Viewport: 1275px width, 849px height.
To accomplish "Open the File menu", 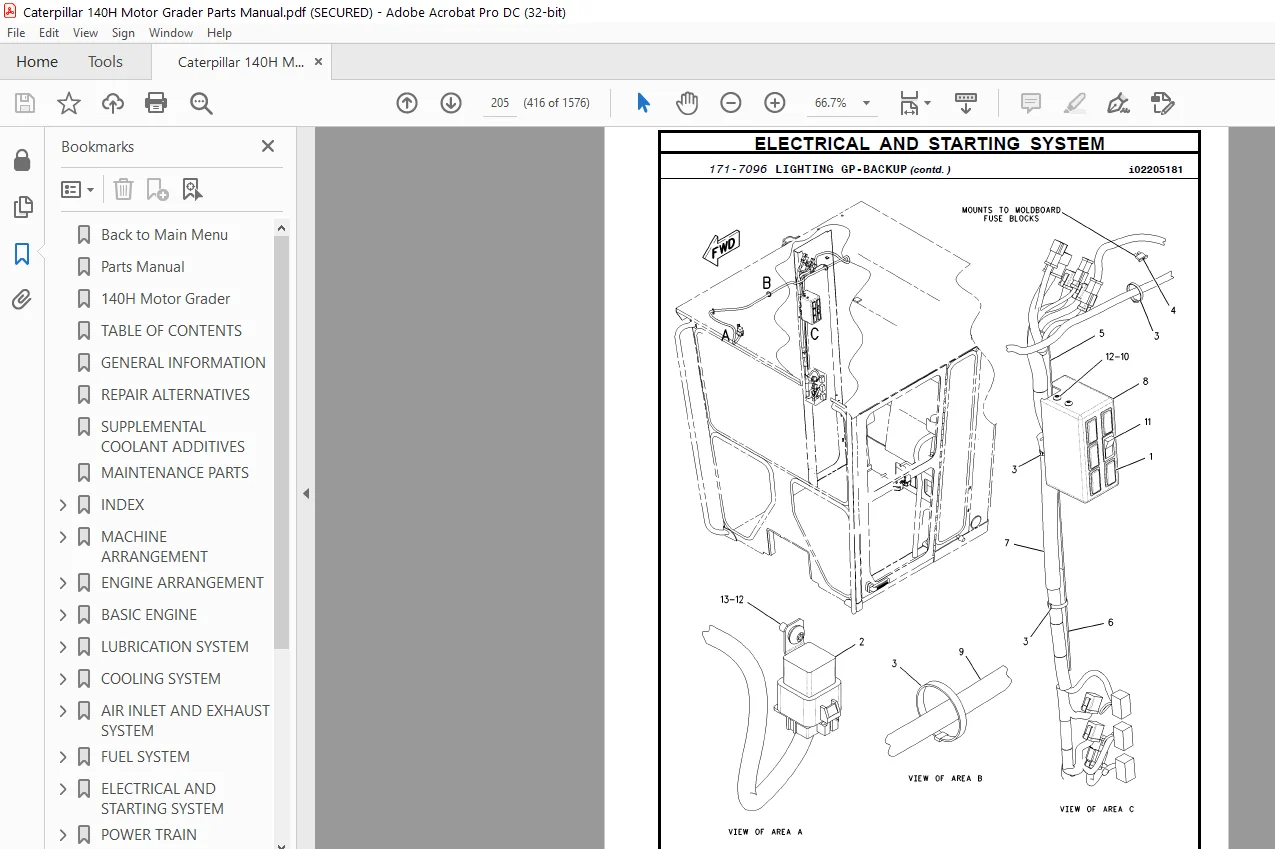I will [16, 33].
